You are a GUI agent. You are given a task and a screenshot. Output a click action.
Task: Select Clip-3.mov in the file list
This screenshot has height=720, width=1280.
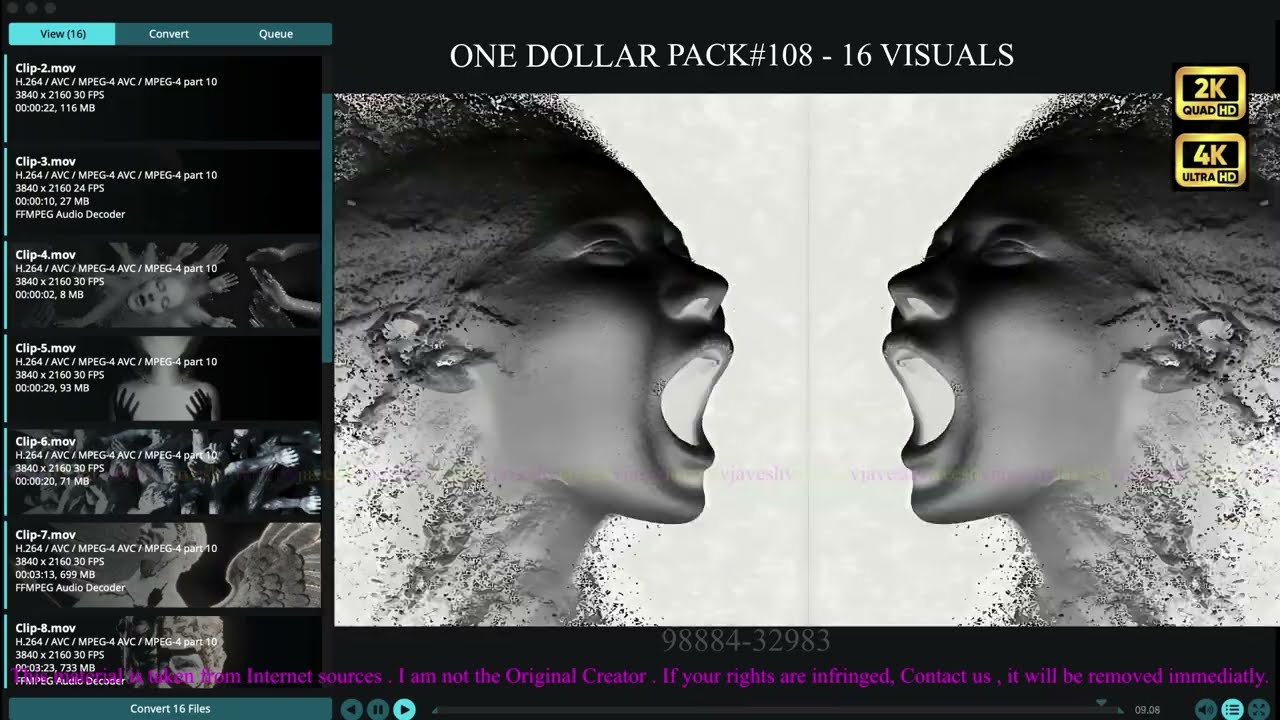coord(163,191)
